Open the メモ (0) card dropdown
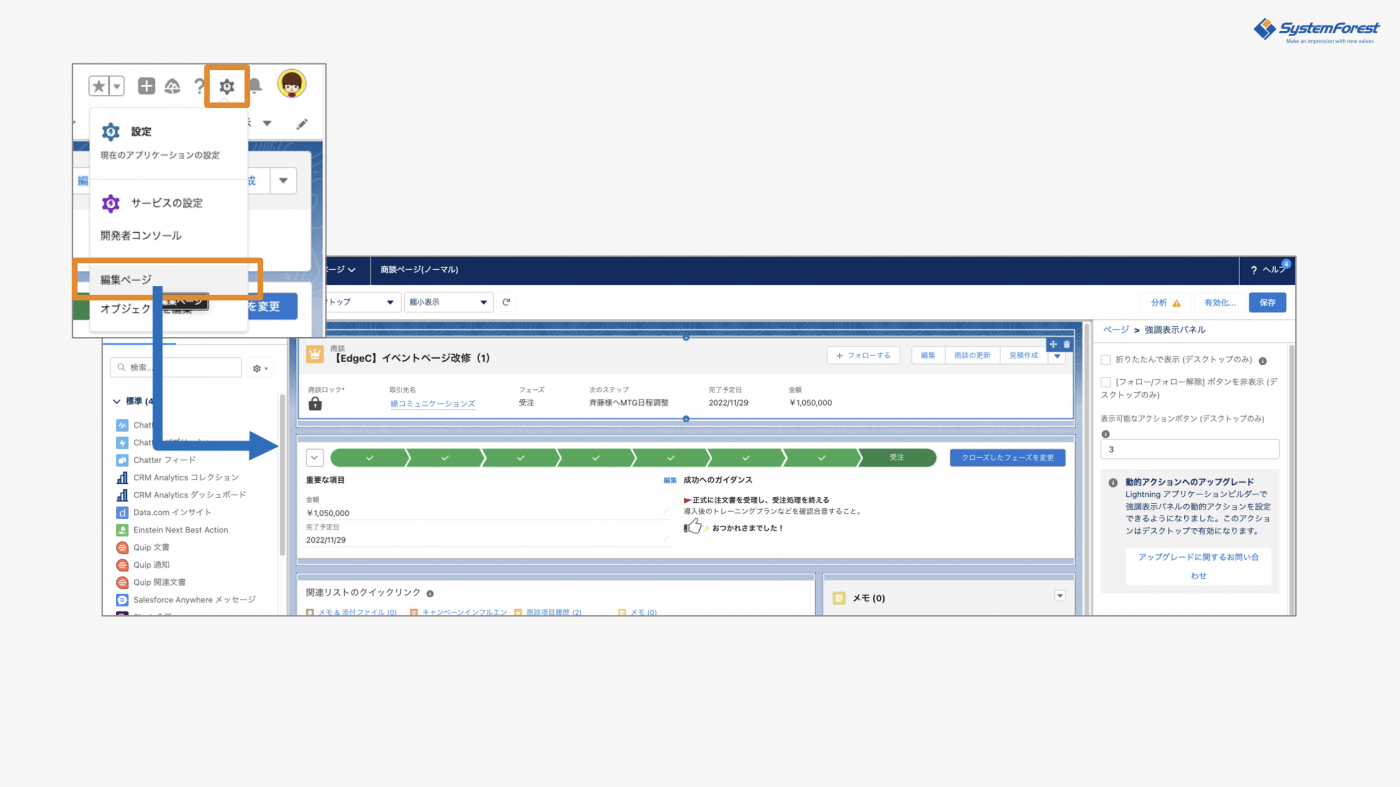 (x=1060, y=596)
